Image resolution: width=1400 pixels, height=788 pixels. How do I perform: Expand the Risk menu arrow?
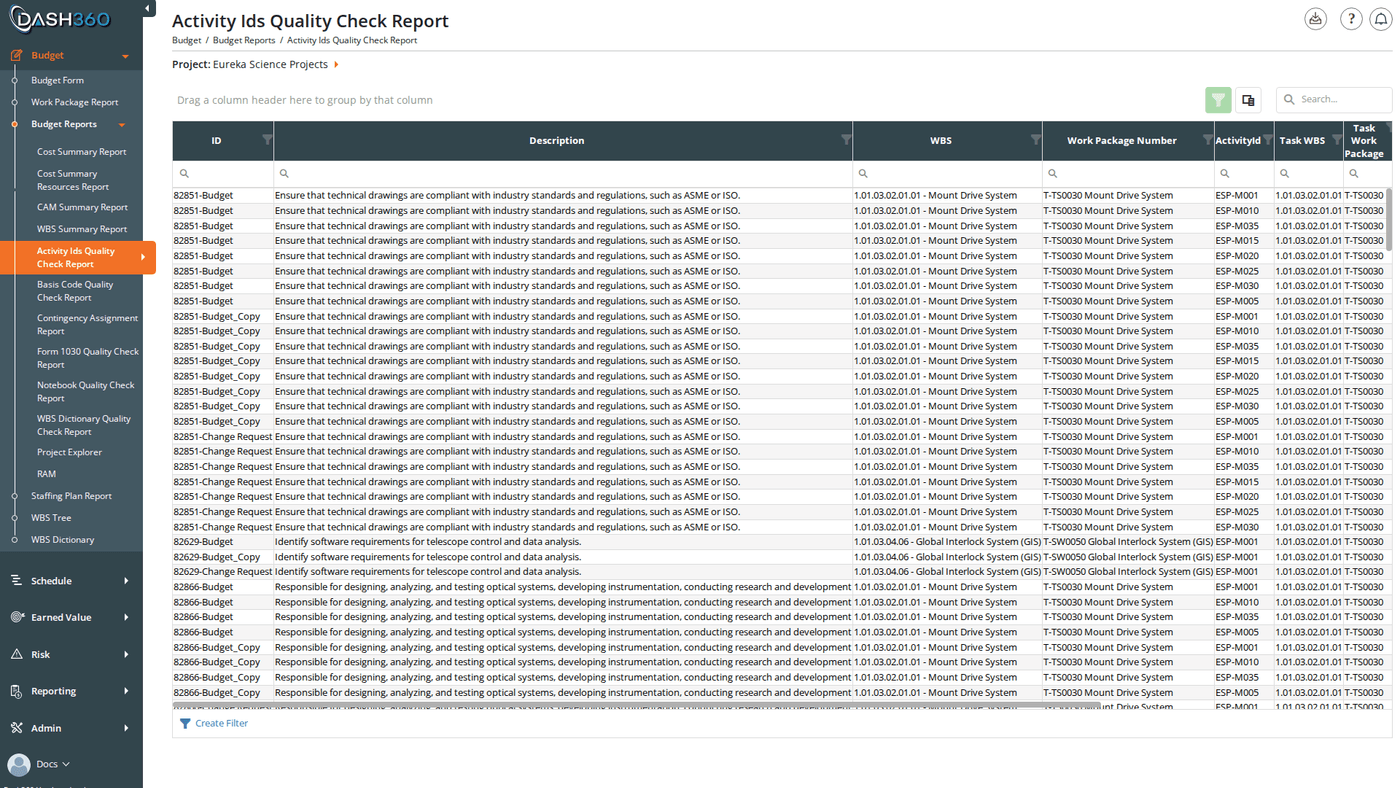[x=126, y=654]
